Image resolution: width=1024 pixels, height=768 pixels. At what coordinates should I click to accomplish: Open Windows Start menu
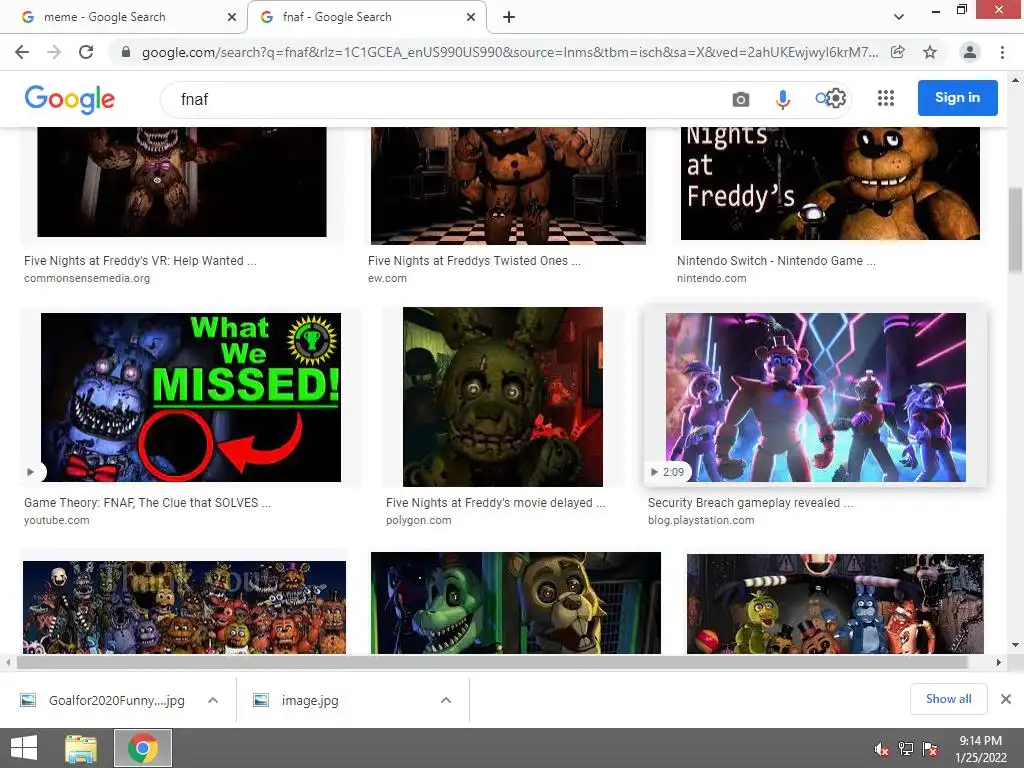click(24, 748)
